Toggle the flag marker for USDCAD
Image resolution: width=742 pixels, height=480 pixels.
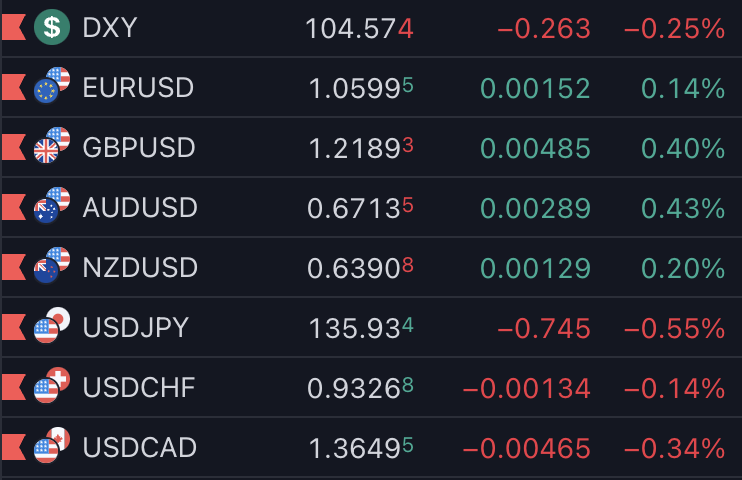tap(13, 447)
